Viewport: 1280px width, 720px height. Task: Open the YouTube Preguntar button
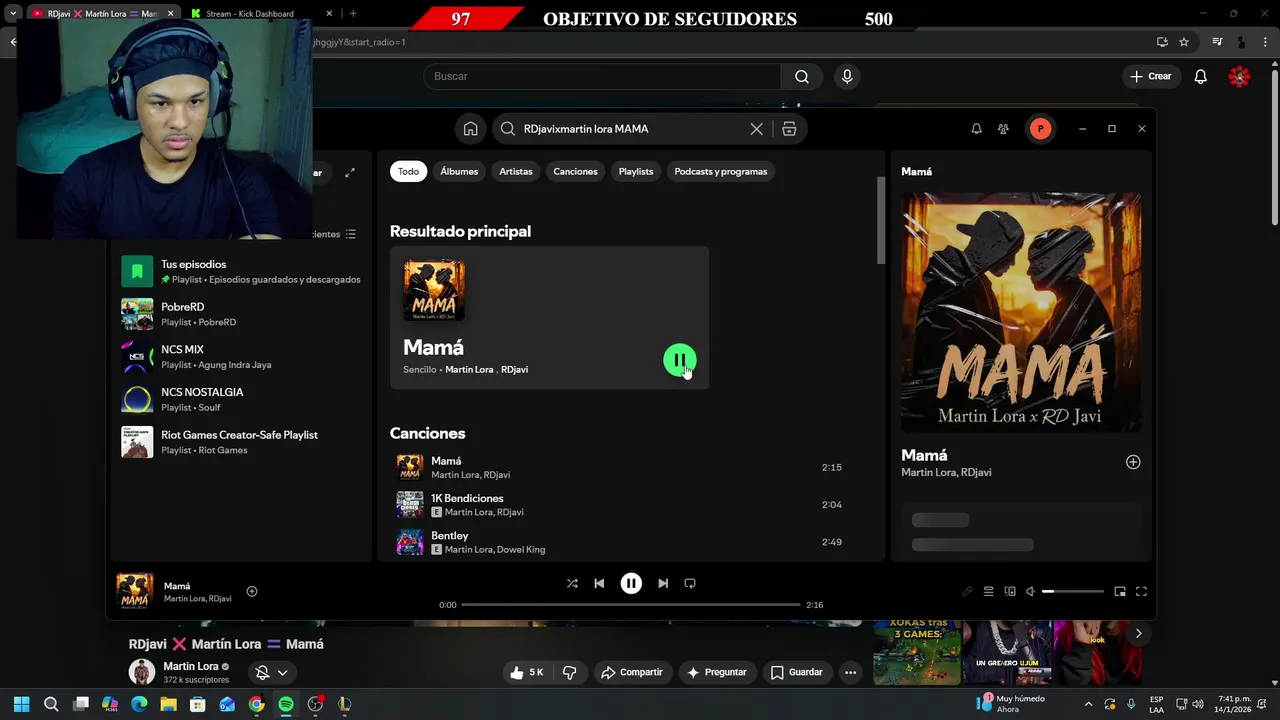(x=717, y=673)
